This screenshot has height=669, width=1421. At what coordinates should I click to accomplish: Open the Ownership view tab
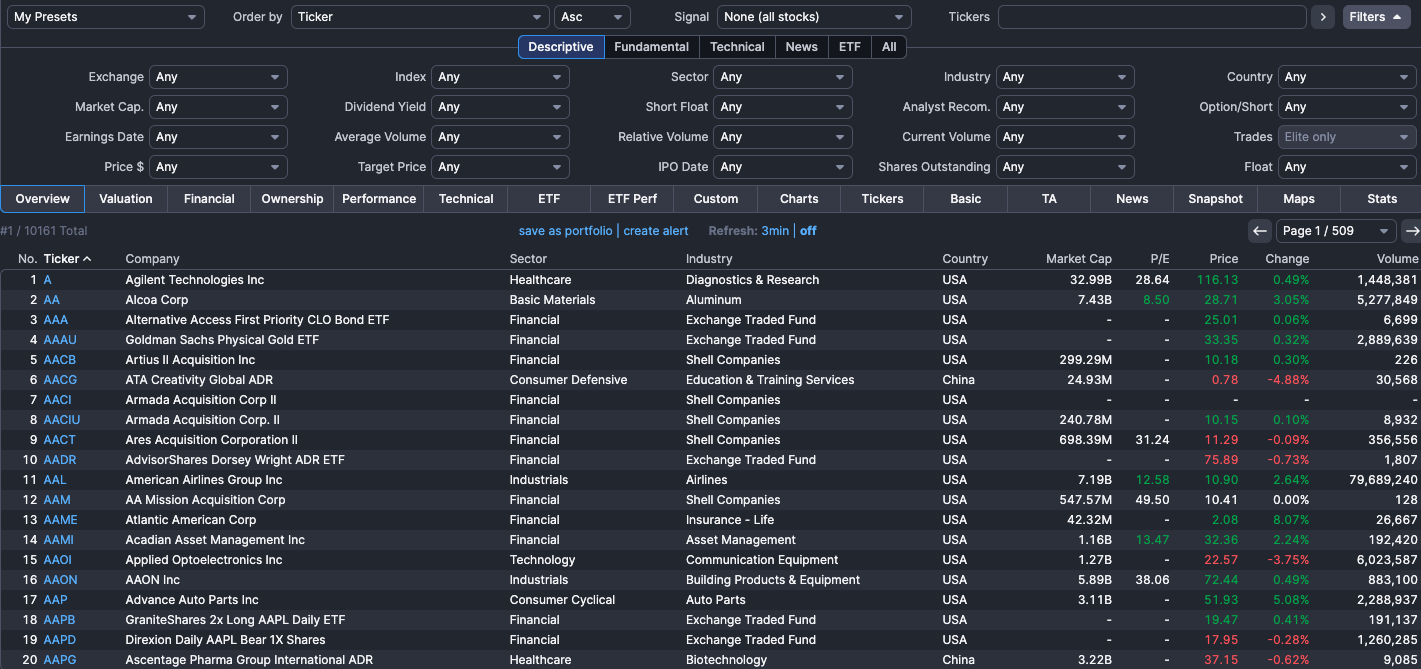click(292, 199)
